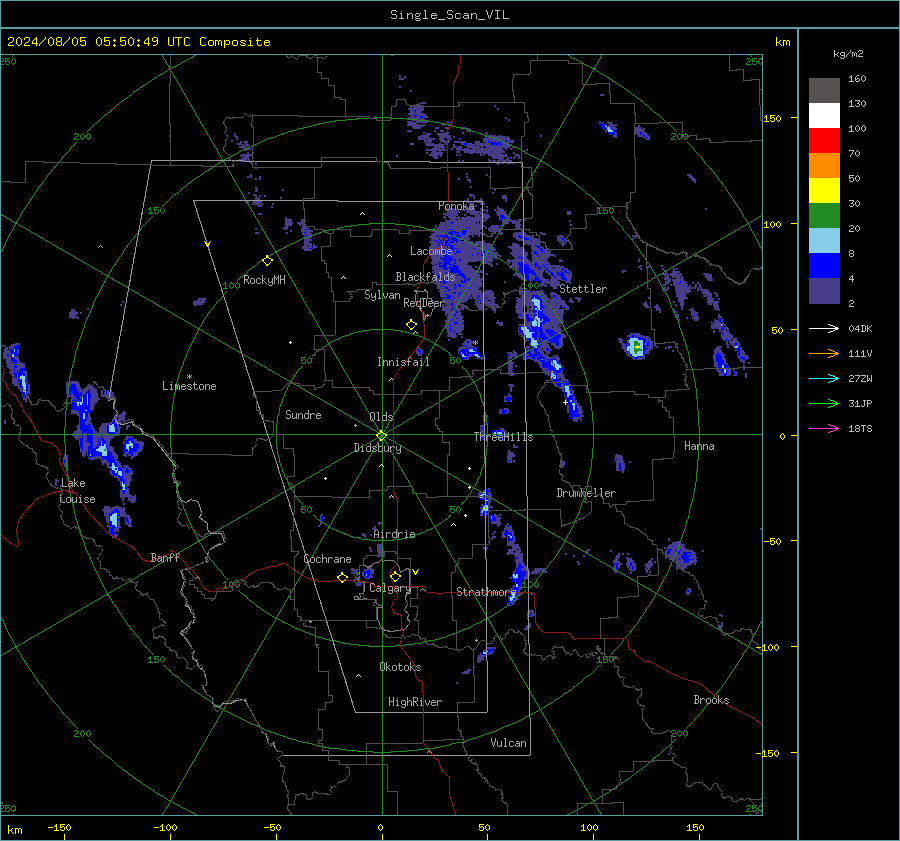Select the yellow diamond marker beside RockyMH

click(x=267, y=261)
